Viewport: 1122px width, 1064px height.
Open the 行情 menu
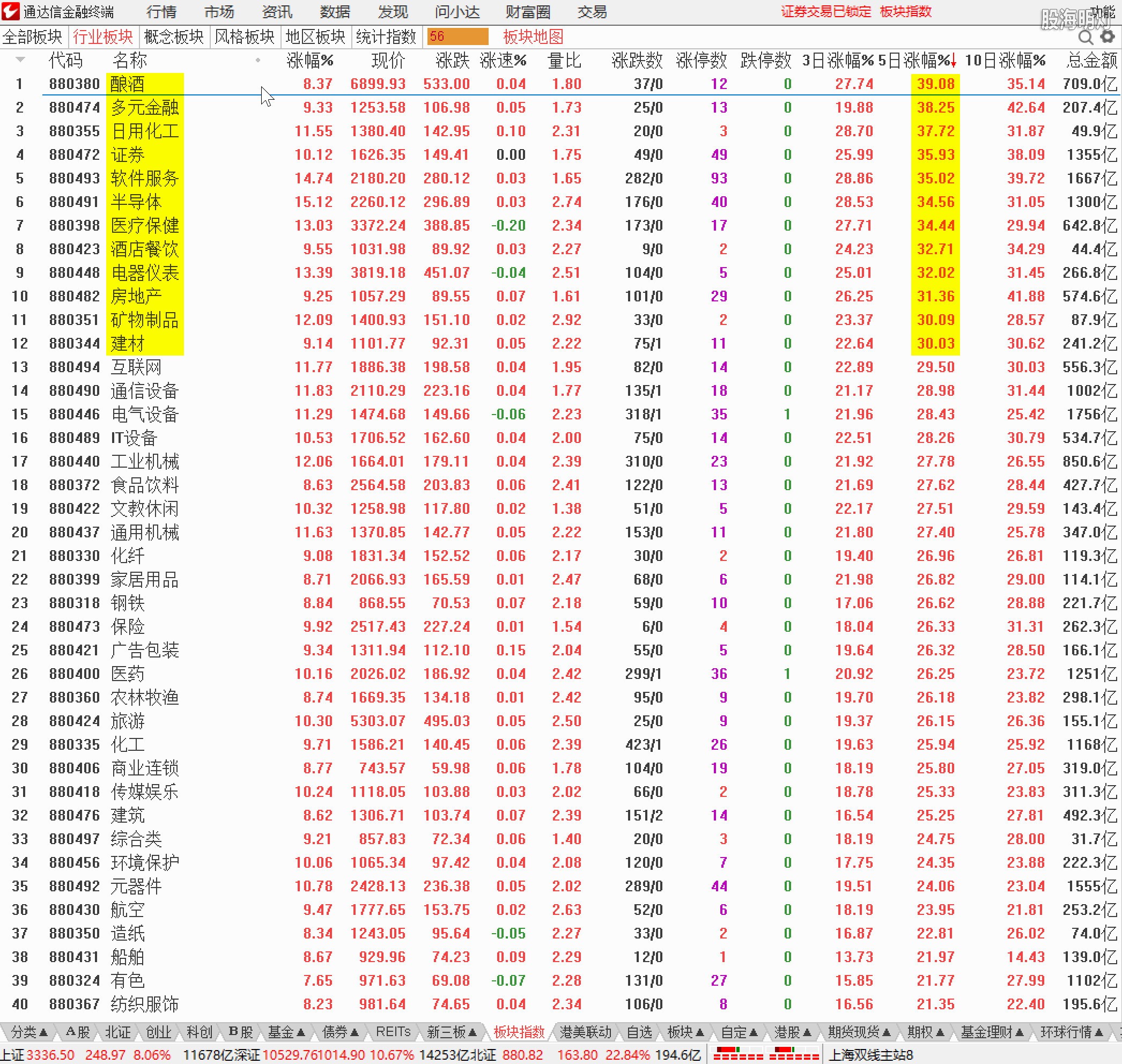click(x=161, y=11)
